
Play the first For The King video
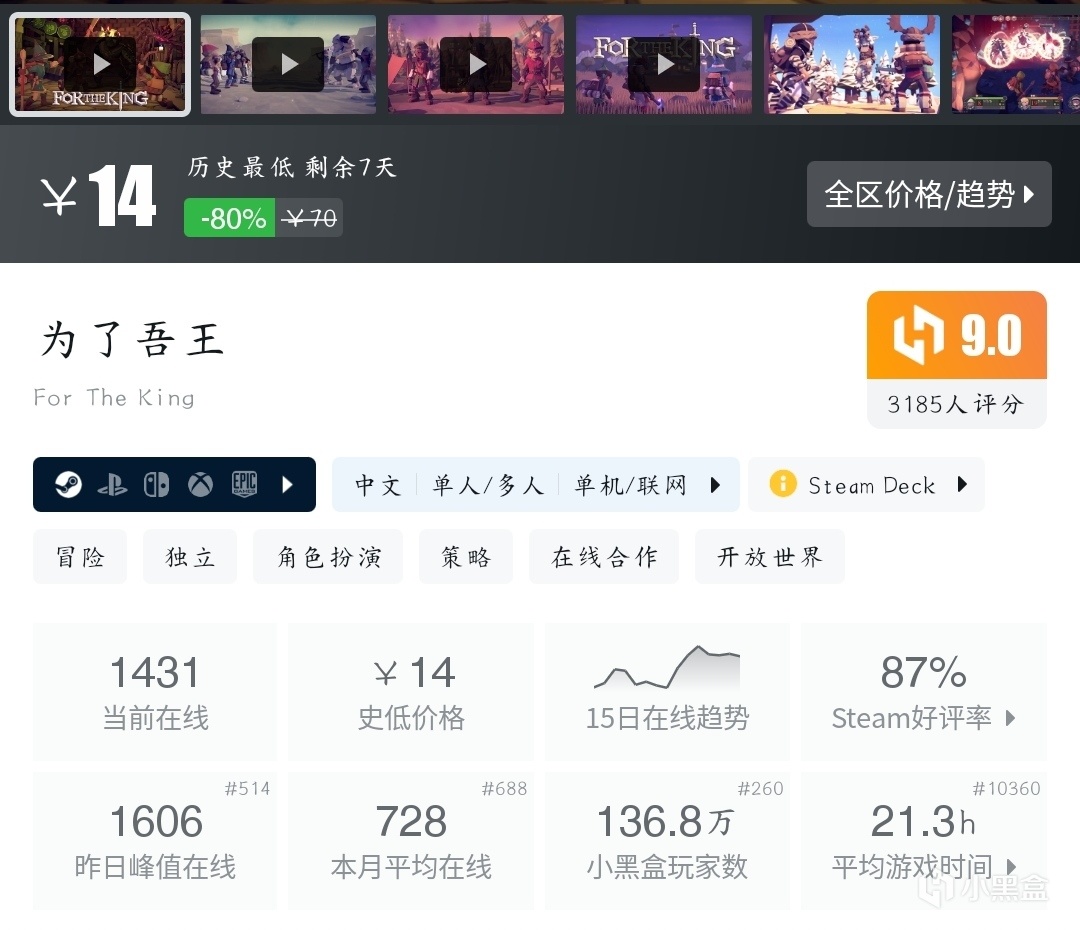(100, 64)
